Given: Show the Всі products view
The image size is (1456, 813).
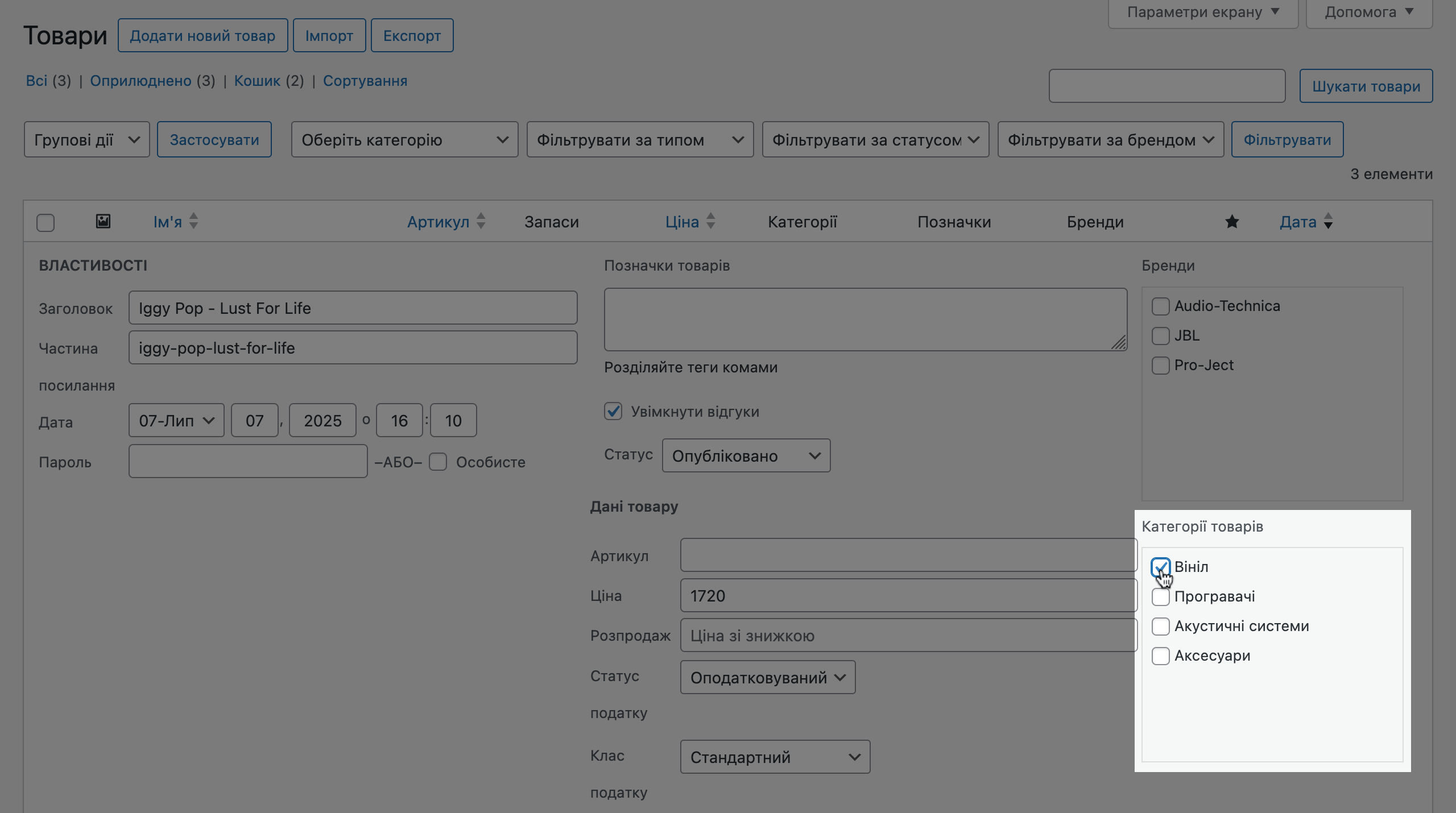Looking at the screenshot, I should [x=36, y=81].
